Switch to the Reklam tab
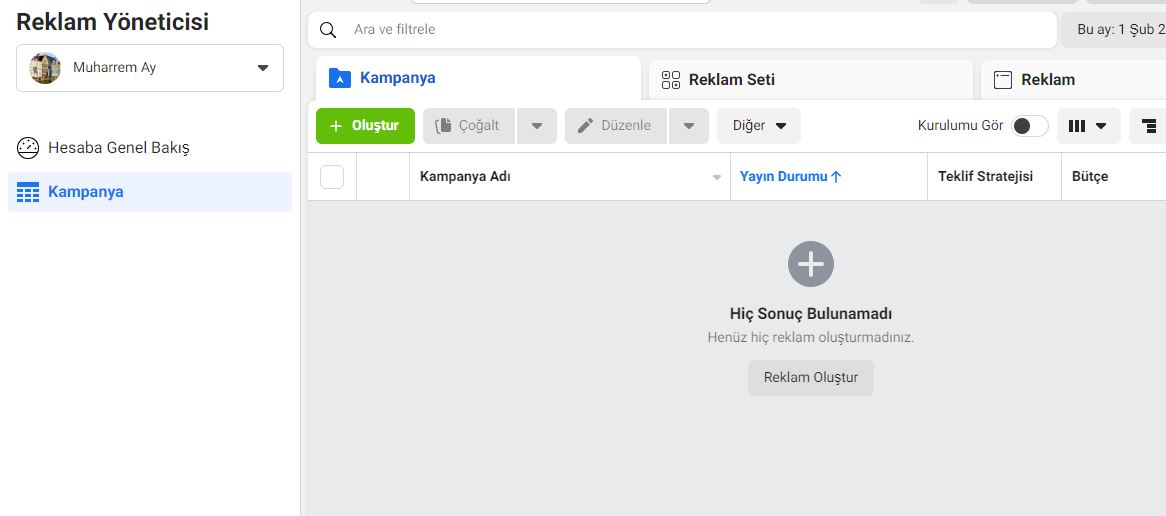This screenshot has height=516, width=1166. pyautogui.click(x=1073, y=80)
